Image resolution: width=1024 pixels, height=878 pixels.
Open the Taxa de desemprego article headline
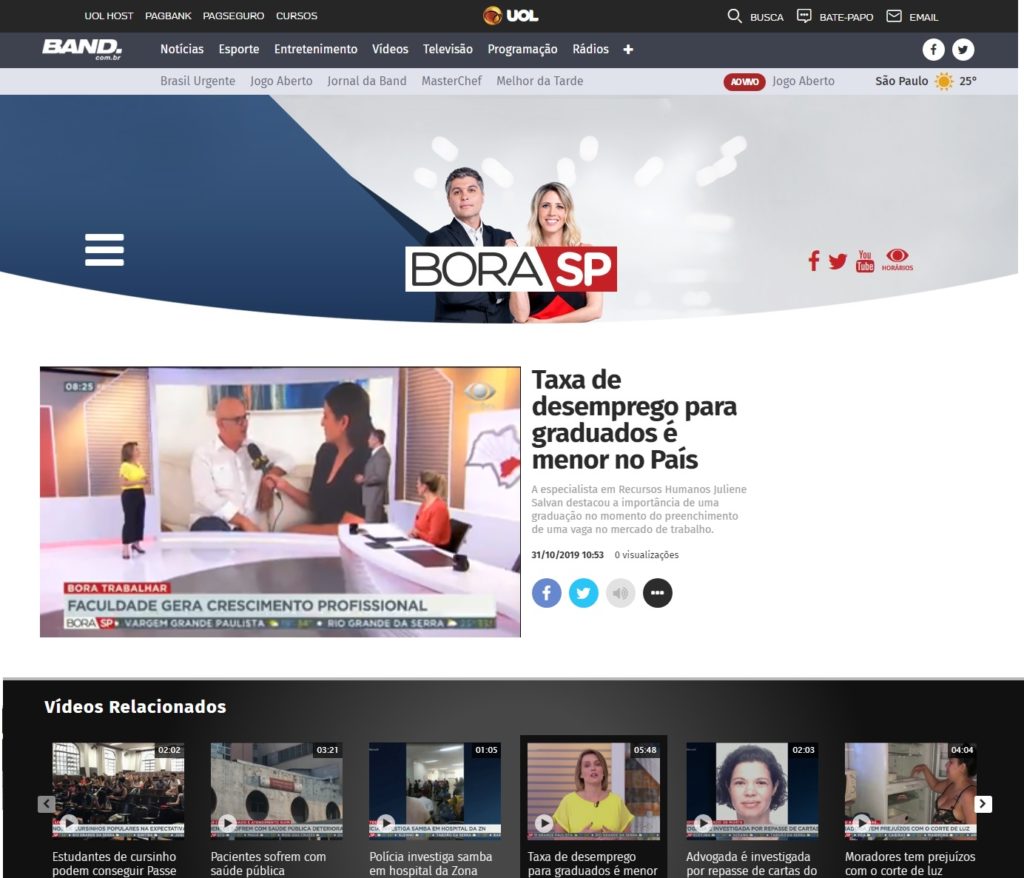click(634, 419)
